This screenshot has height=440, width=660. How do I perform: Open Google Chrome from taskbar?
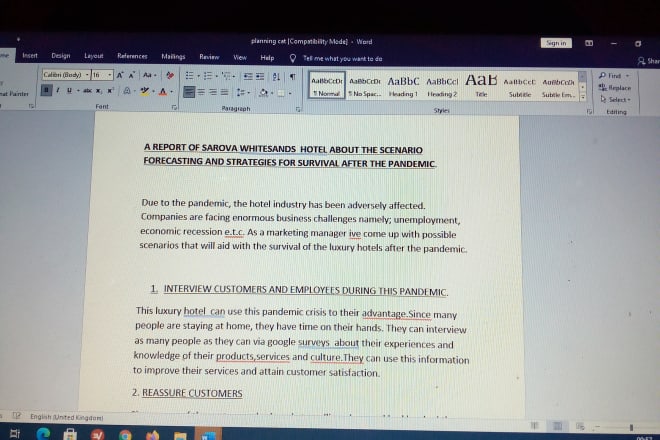(x=125, y=435)
